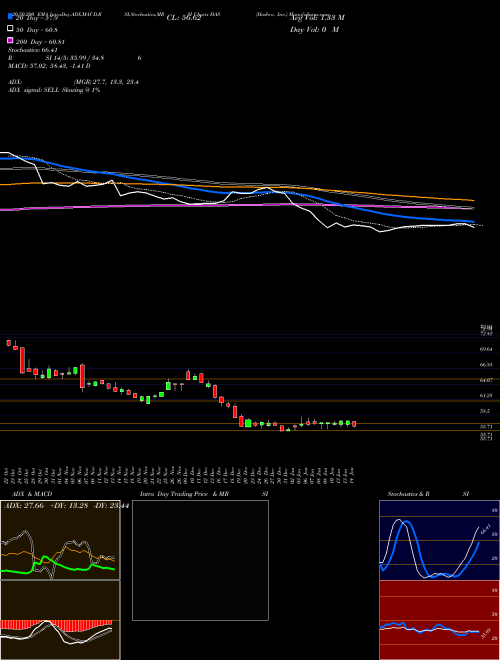The width and height of the screenshot is (500, 660).
Task: Click the 'ADX signal: SELL' text line
Action: tap(54, 90)
